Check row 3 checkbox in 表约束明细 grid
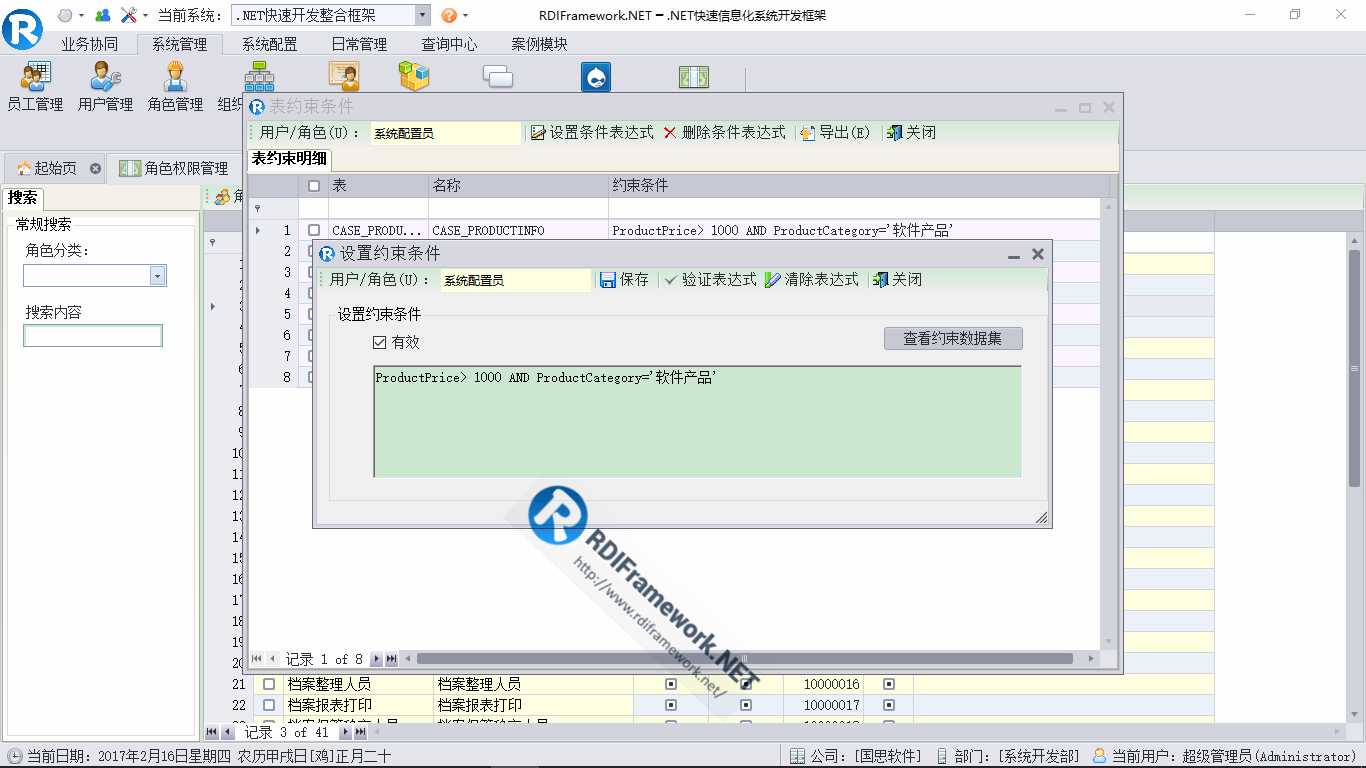Viewport: 1366px width, 768px height. [x=310, y=273]
